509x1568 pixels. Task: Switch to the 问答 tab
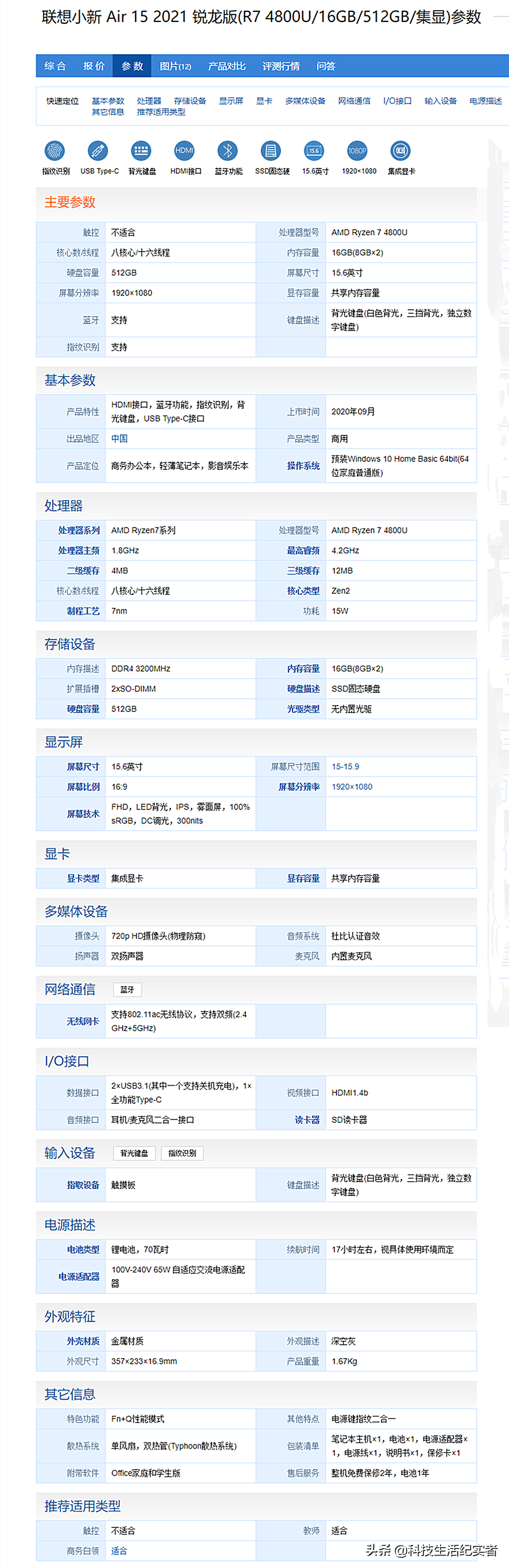326,66
